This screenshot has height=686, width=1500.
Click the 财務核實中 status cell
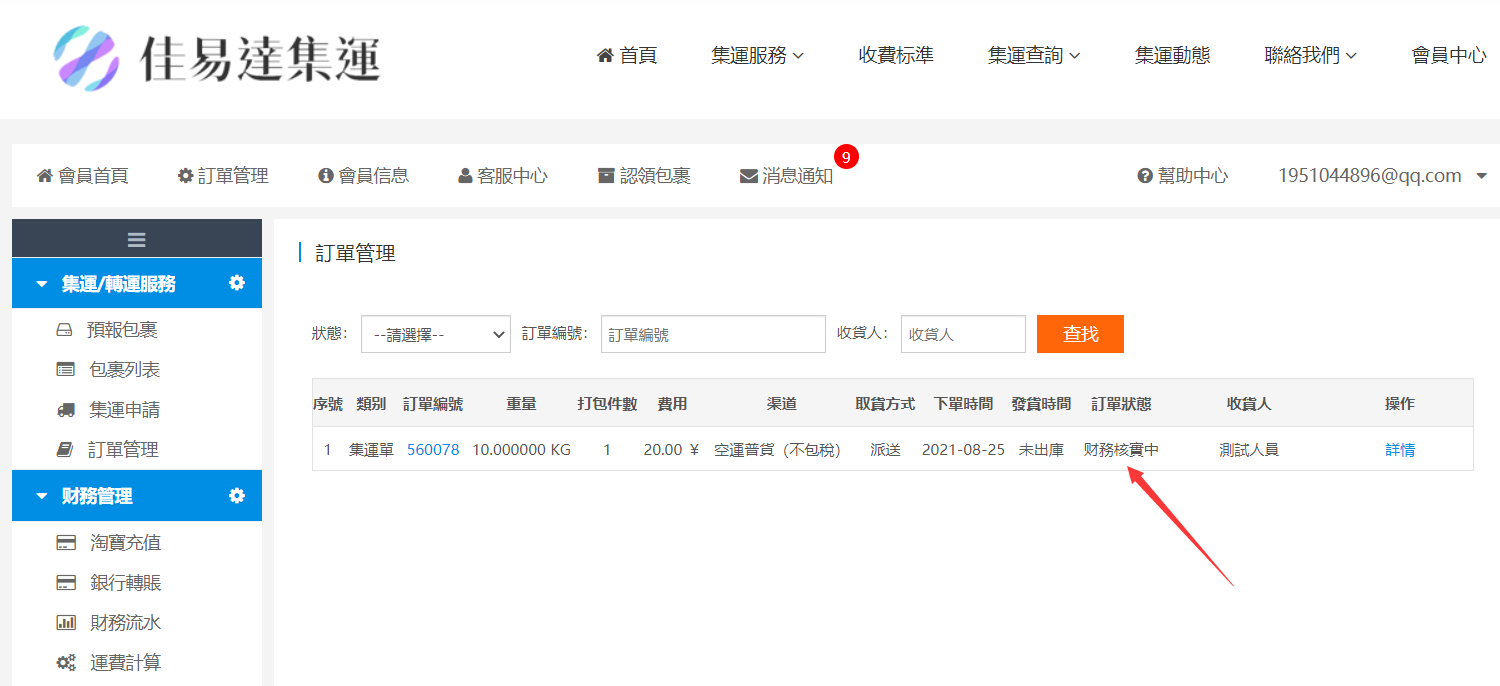pyautogui.click(x=1121, y=450)
